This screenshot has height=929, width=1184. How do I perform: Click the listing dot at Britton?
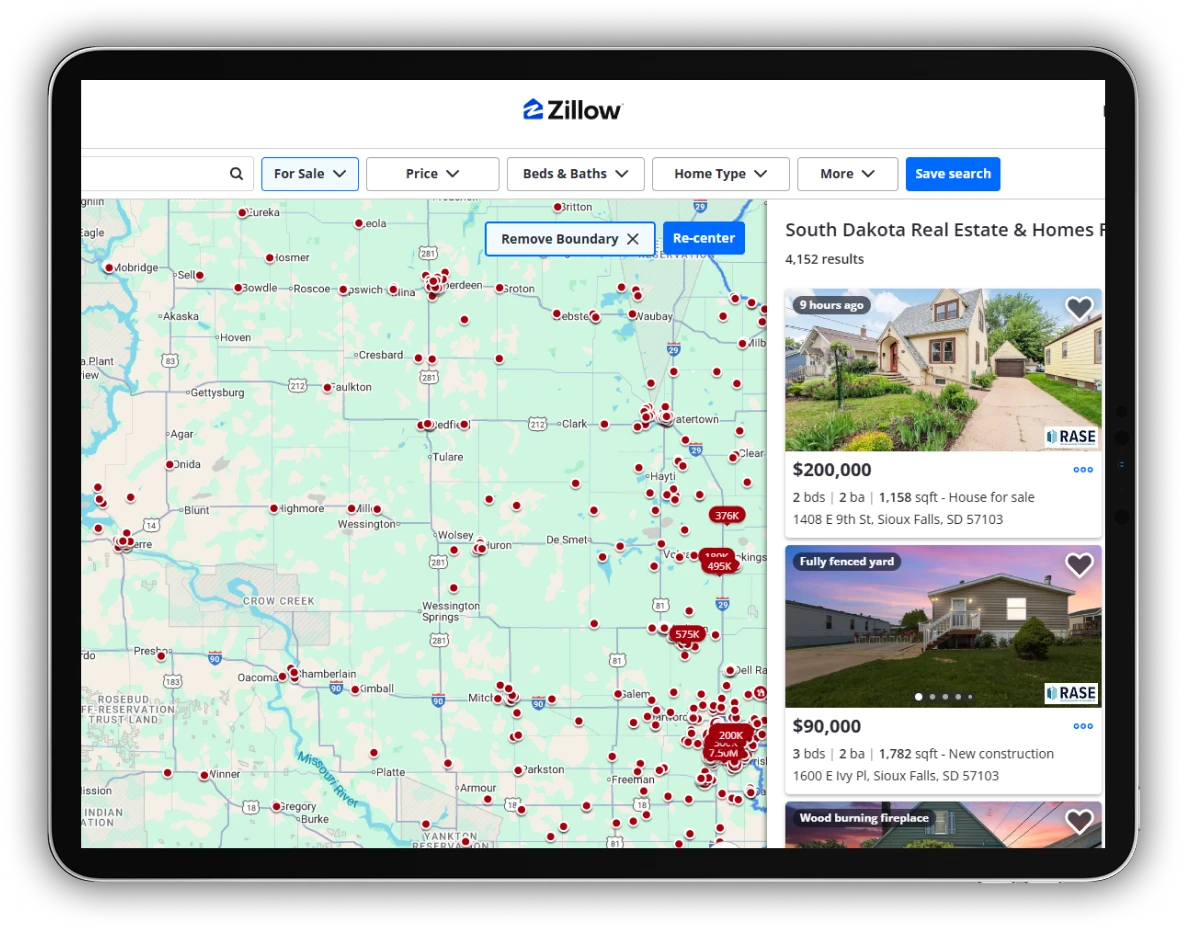pyautogui.click(x=557, y=207)
